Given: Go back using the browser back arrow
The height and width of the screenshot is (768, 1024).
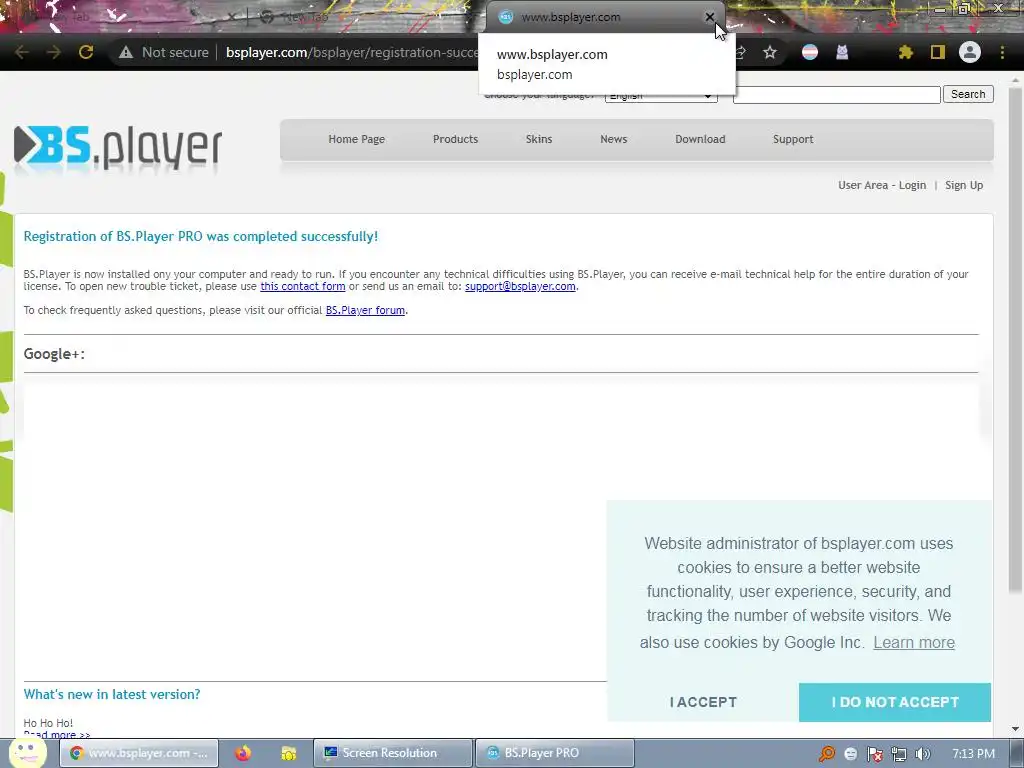Looking at the screenshot, I should pos(22,52).
